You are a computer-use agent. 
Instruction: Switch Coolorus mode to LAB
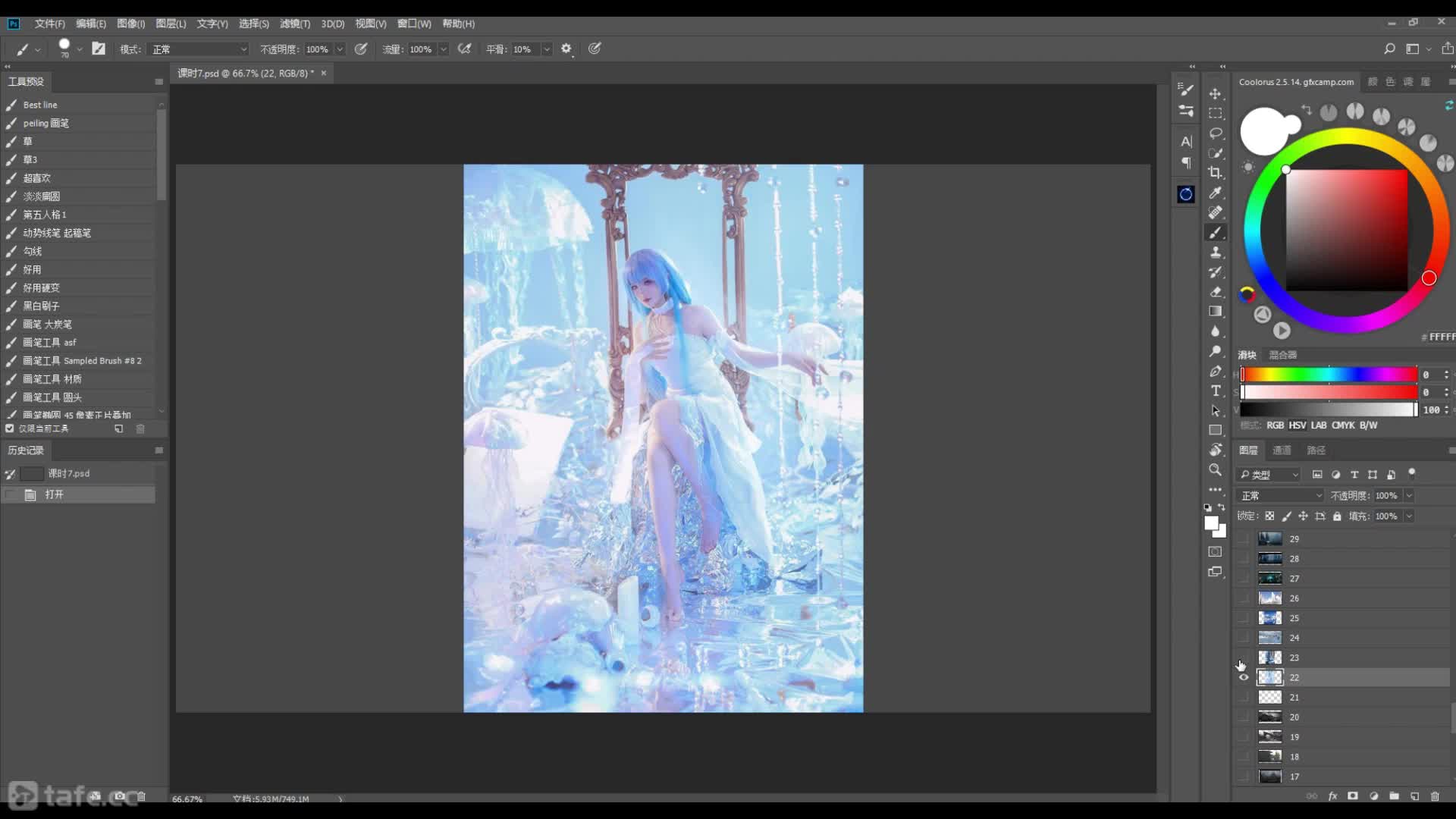pyautogui.click(x=1319, y=425)
